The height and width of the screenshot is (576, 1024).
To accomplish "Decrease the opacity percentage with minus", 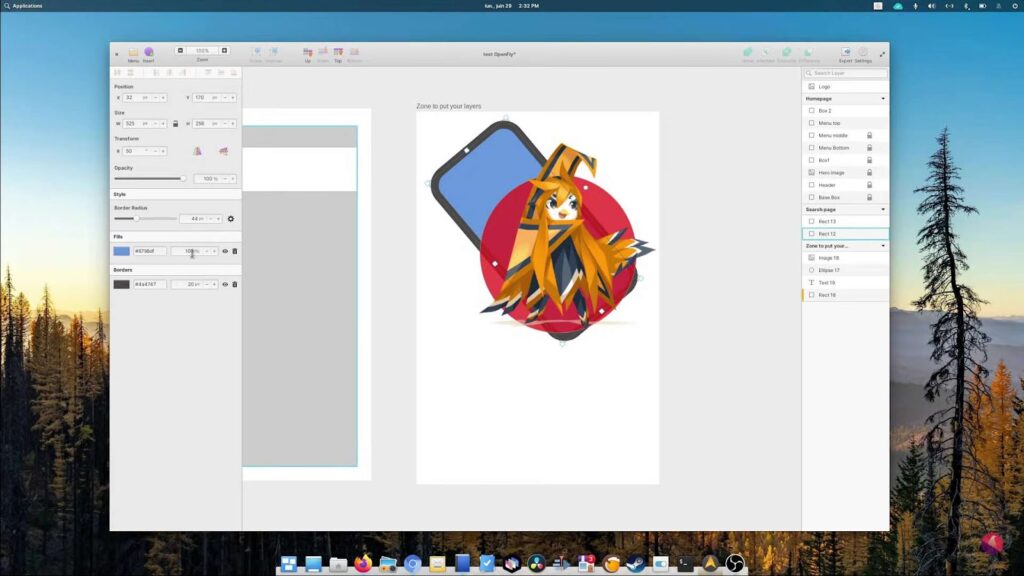I will point(225,178).
